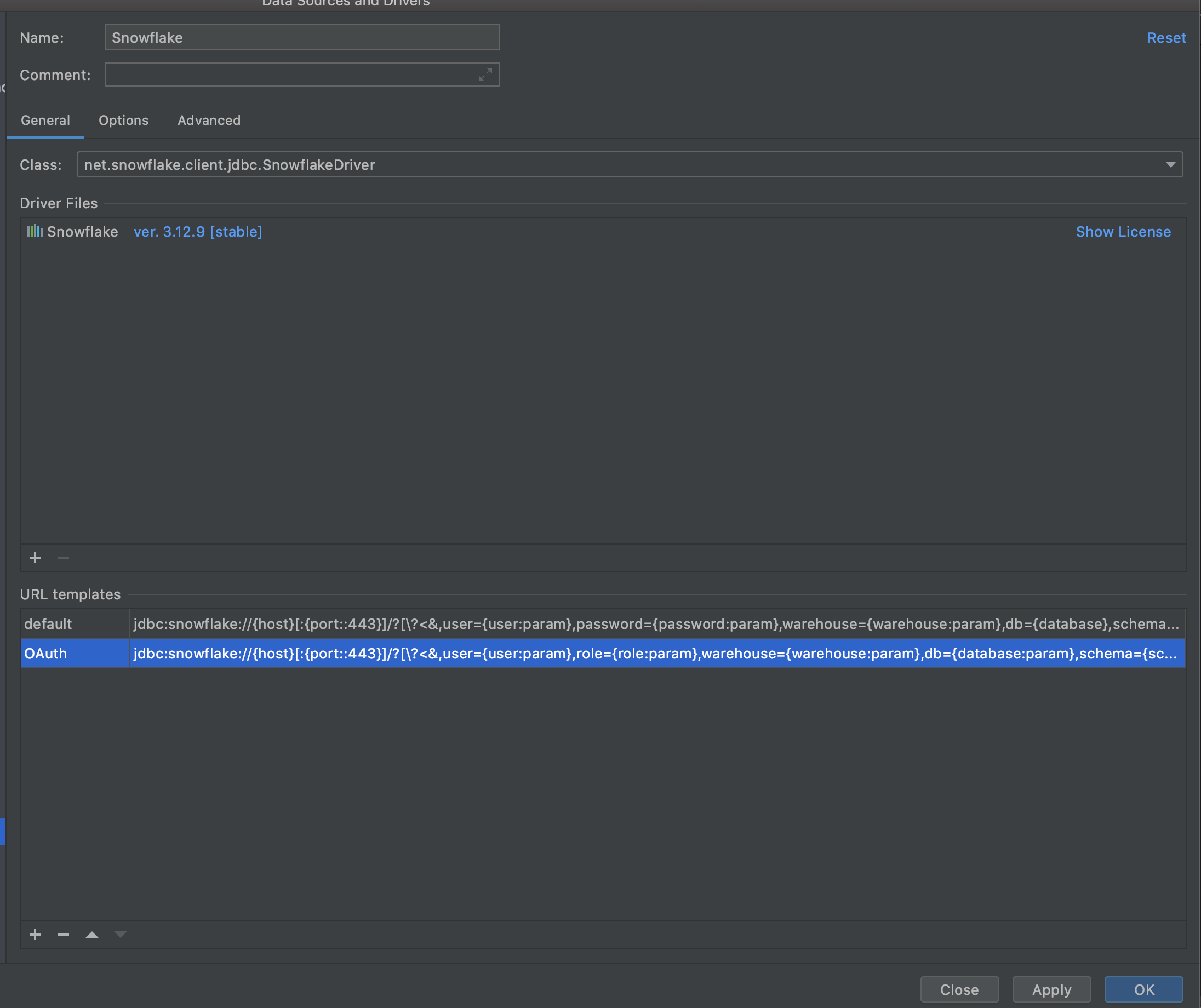Move the OAuth template up

[x=91, y=934]
